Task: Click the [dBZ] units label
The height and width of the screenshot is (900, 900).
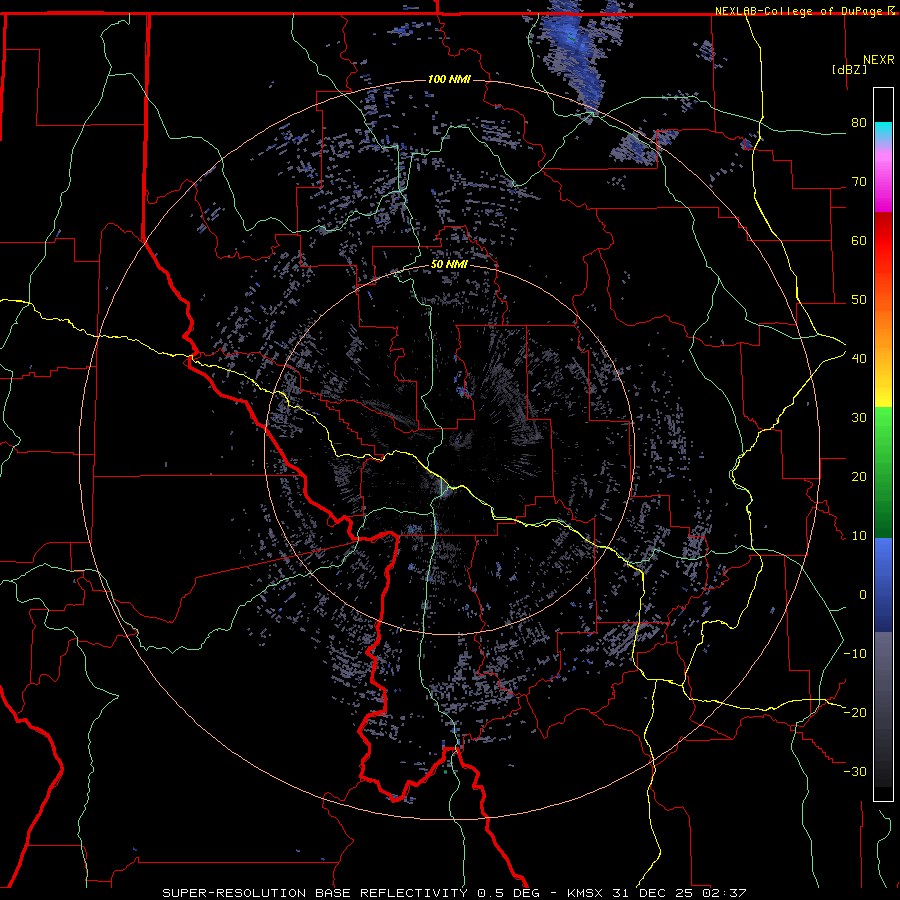Action: click(x=849, y=69)
